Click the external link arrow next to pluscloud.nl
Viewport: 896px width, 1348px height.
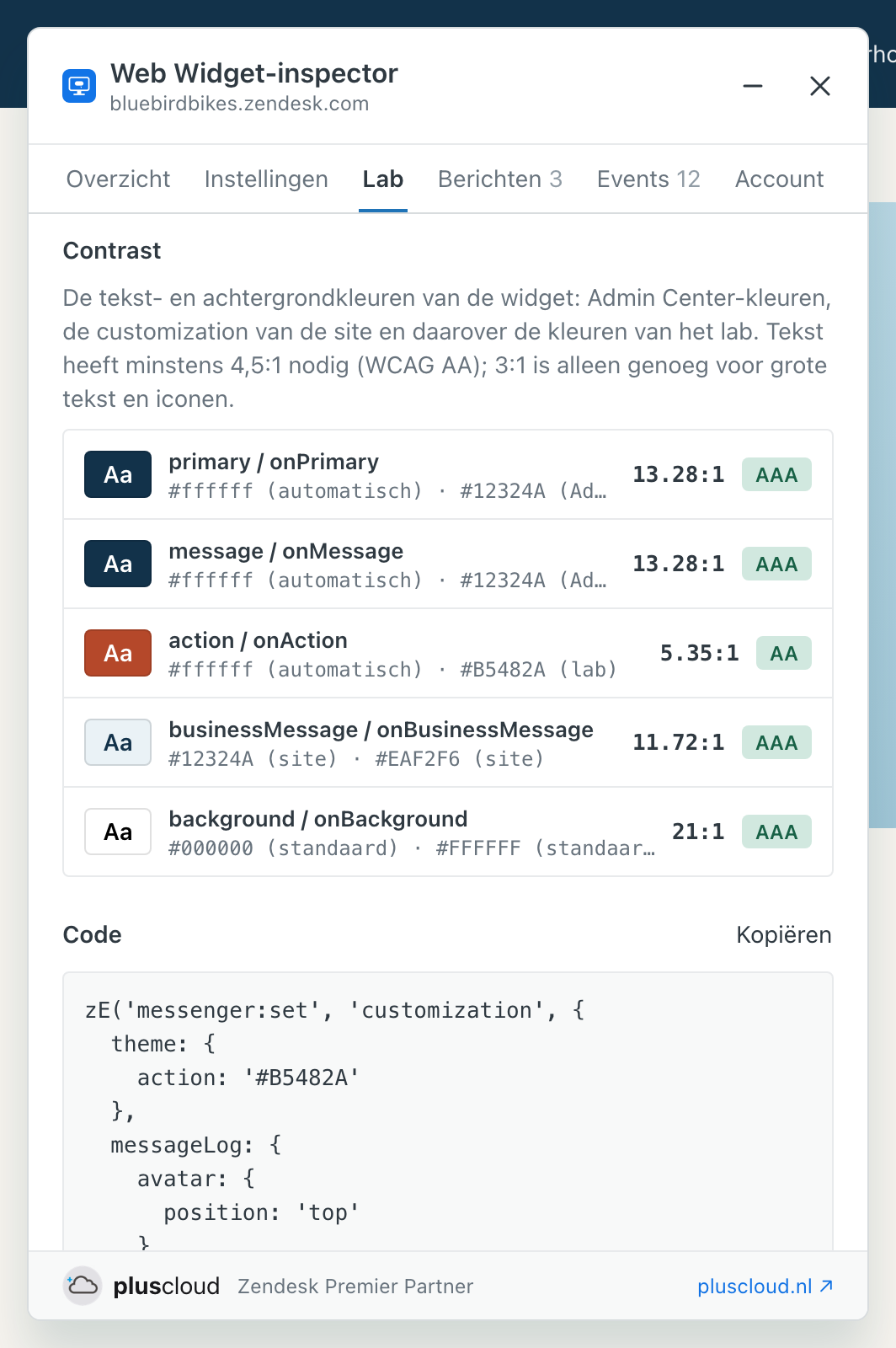coord(826,1286)
